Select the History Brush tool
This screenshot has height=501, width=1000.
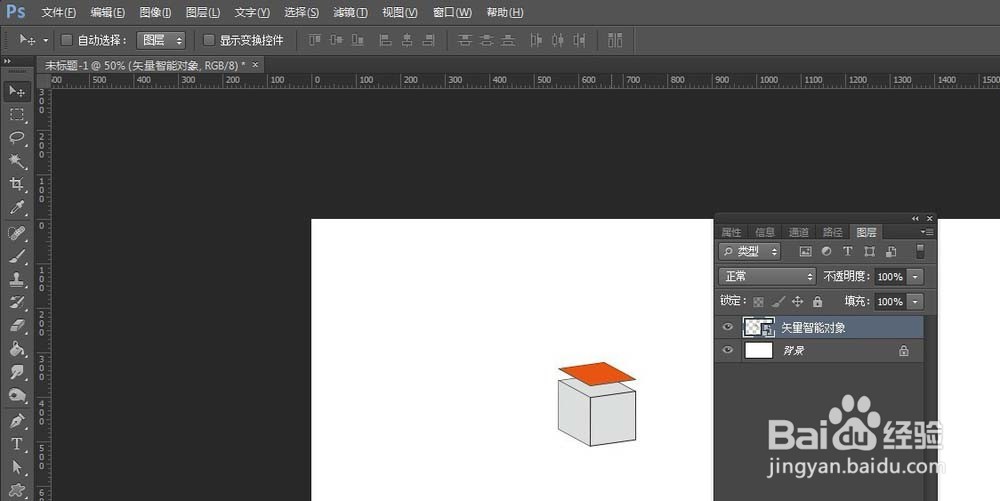click(17, 302)
